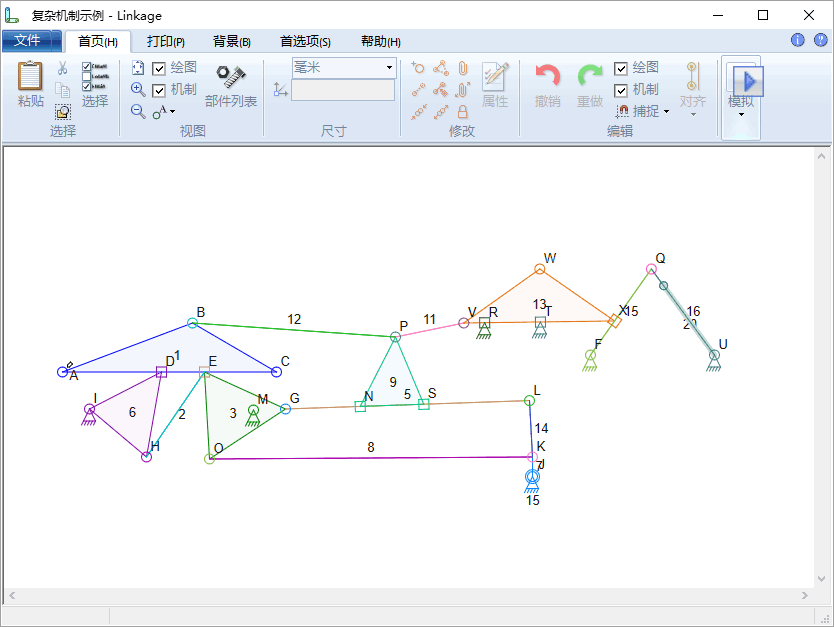The height and width of the screenshot is (627, 834).
Task: Open the 选择 selection filter checklist button
Action: click(x=95, y=84)
